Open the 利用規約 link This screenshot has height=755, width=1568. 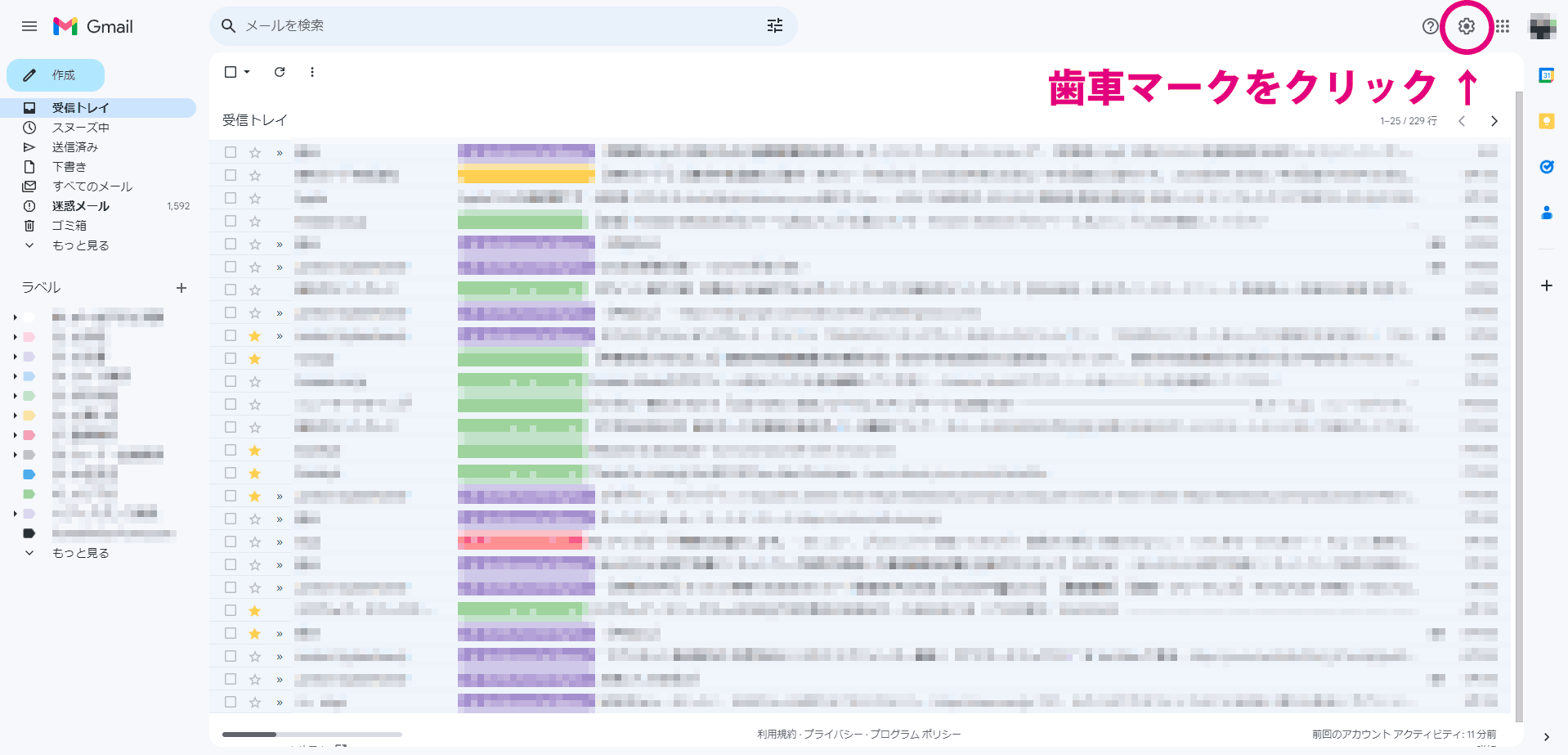coord(777,734)
